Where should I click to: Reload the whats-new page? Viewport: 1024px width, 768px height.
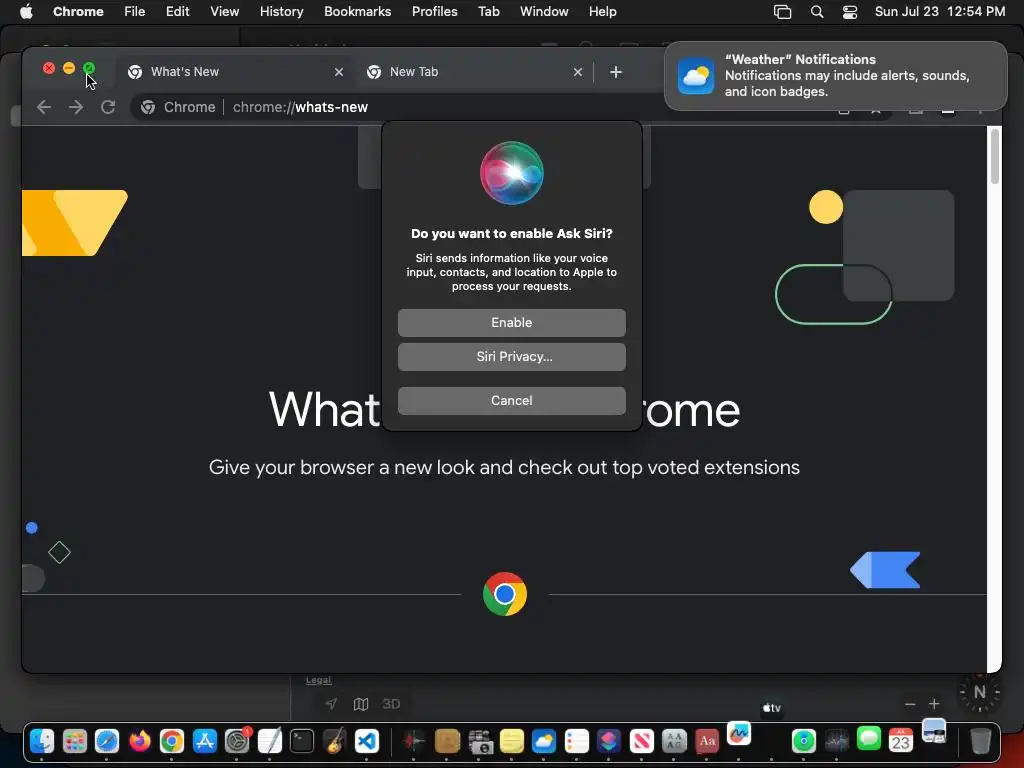coord(108,107)
